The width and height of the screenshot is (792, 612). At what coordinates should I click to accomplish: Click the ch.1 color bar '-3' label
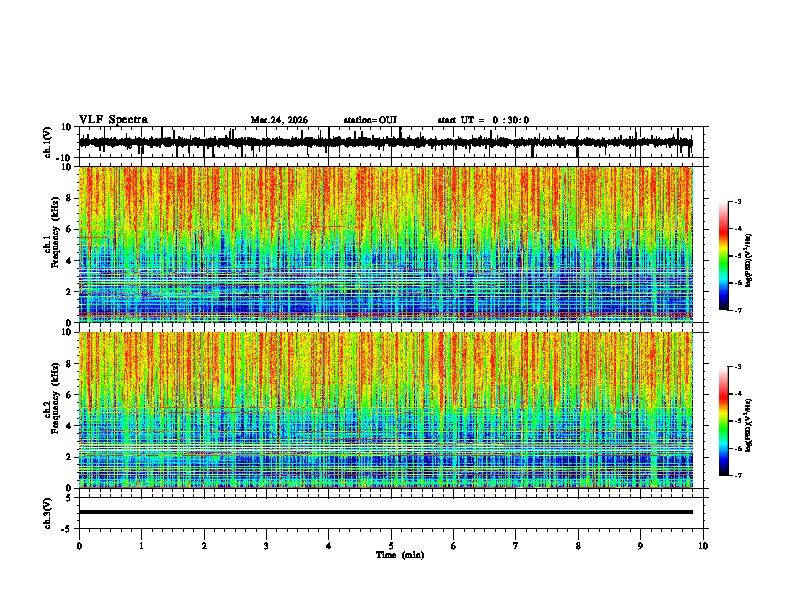point(737,202)
